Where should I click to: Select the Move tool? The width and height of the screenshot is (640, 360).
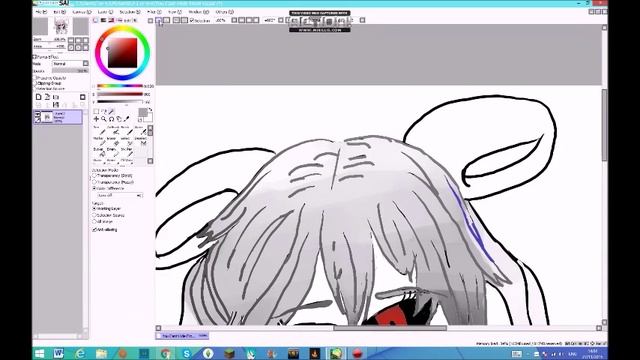pos(96,119)
